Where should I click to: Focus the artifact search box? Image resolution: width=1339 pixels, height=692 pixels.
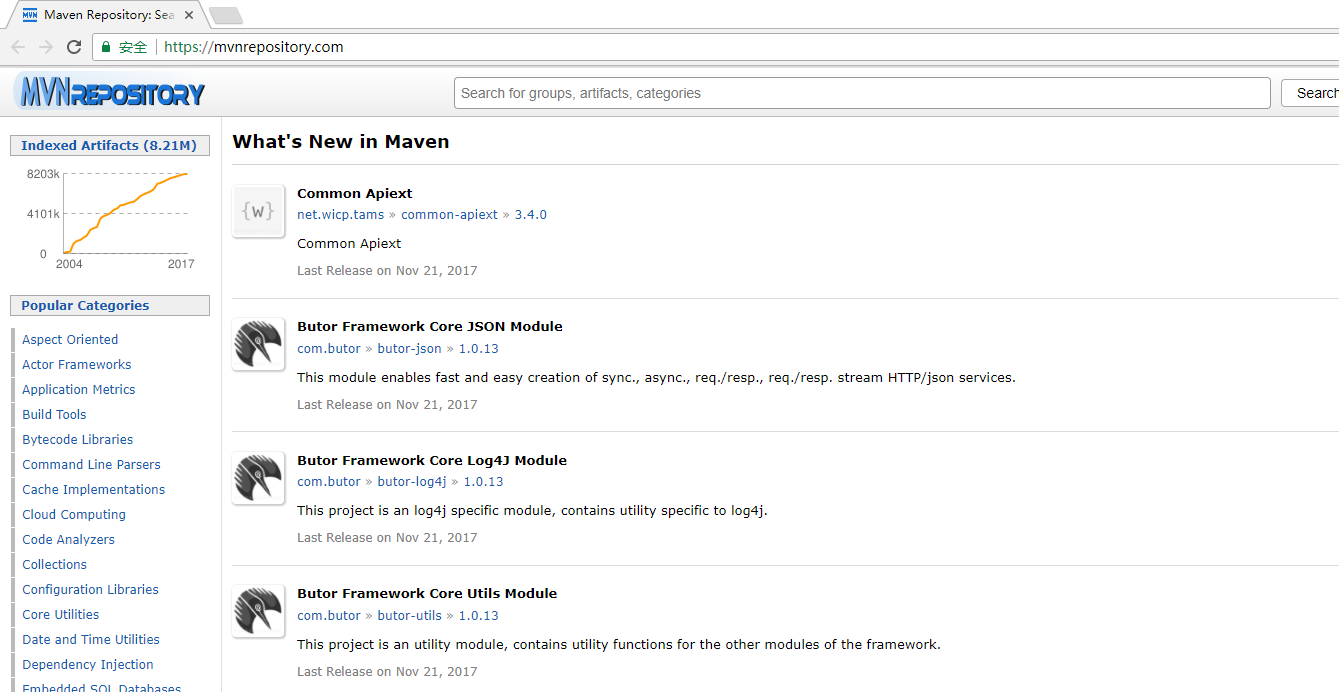(862, 93)
